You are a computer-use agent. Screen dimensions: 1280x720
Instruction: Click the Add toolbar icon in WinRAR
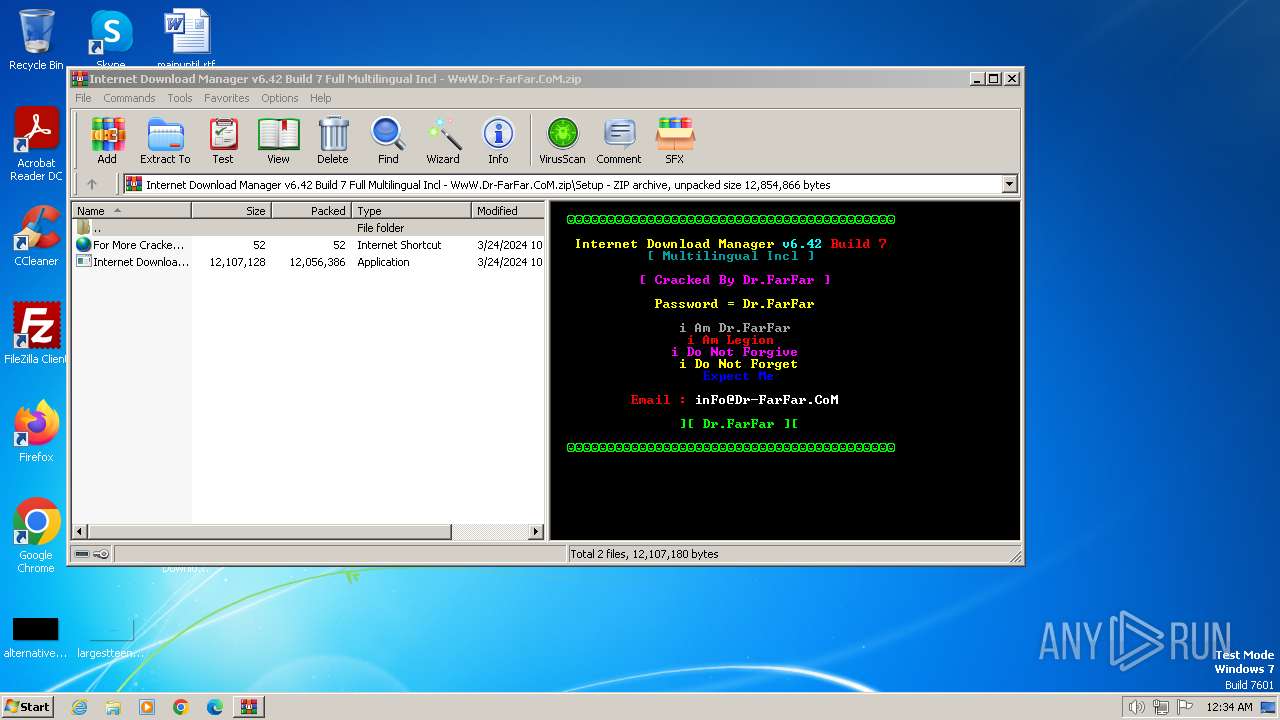pos(107,141)
